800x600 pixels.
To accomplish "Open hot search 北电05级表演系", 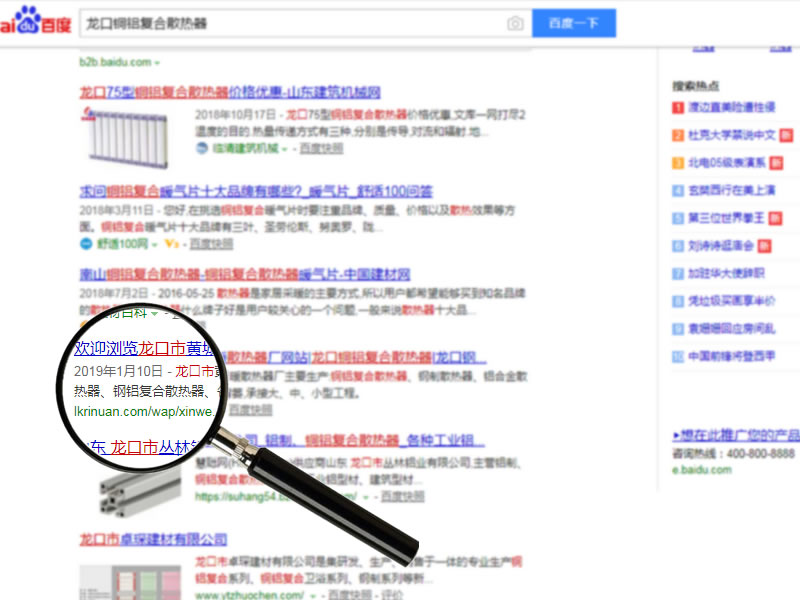I will [727, 163].
